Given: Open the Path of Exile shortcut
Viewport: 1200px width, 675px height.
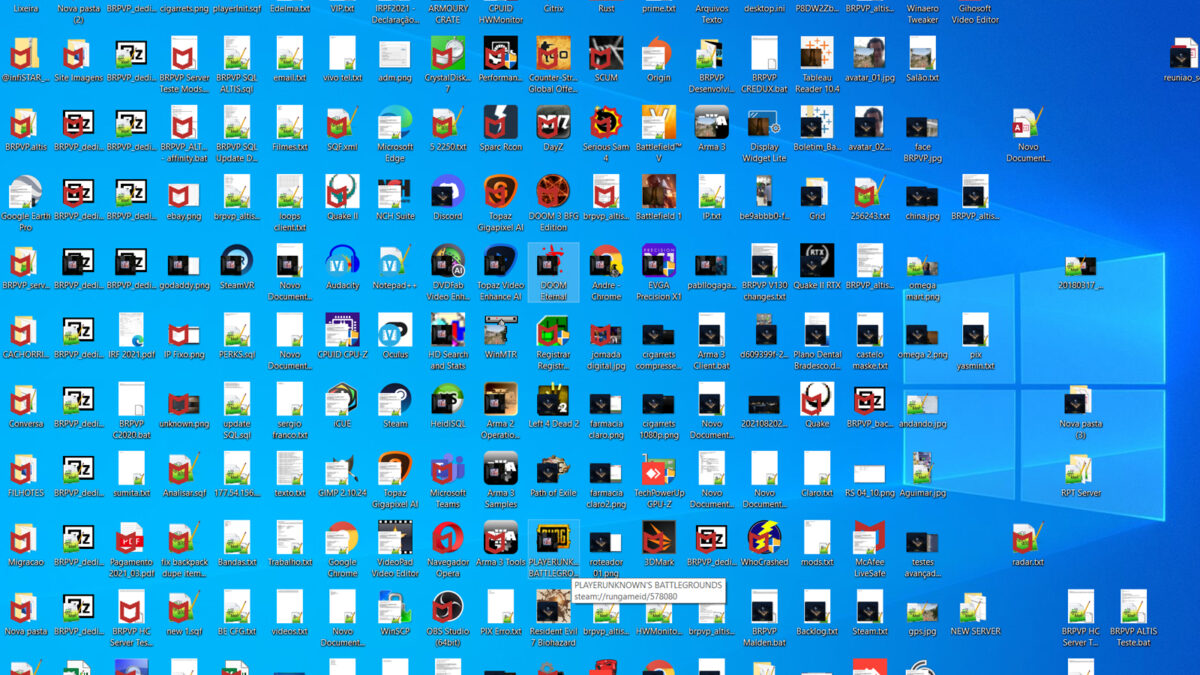Looking at the screenshot, I should 553,468.
